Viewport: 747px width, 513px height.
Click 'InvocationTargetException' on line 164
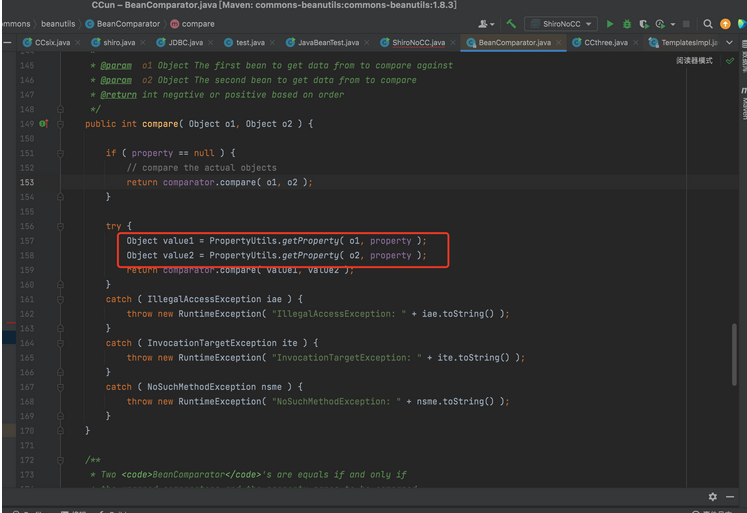(212, 343)
